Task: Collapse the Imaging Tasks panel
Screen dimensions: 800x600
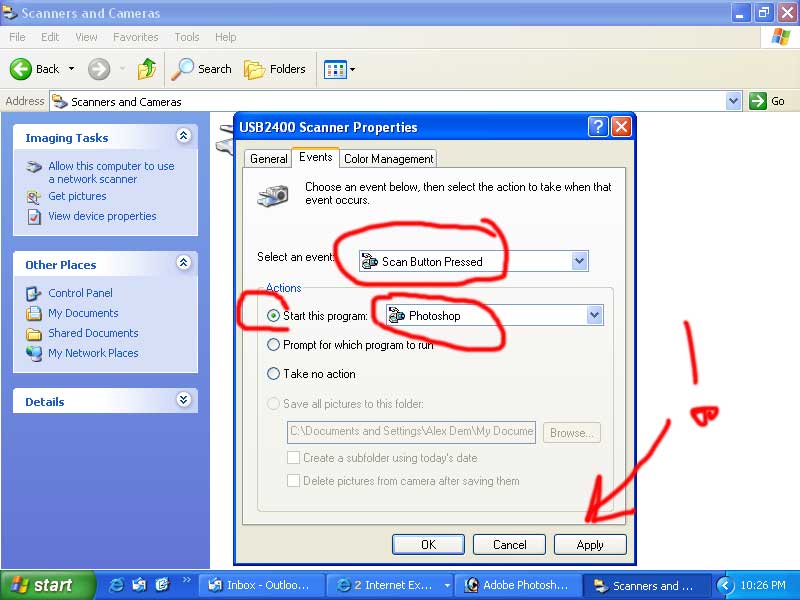Action: click(x=184, y=136)
